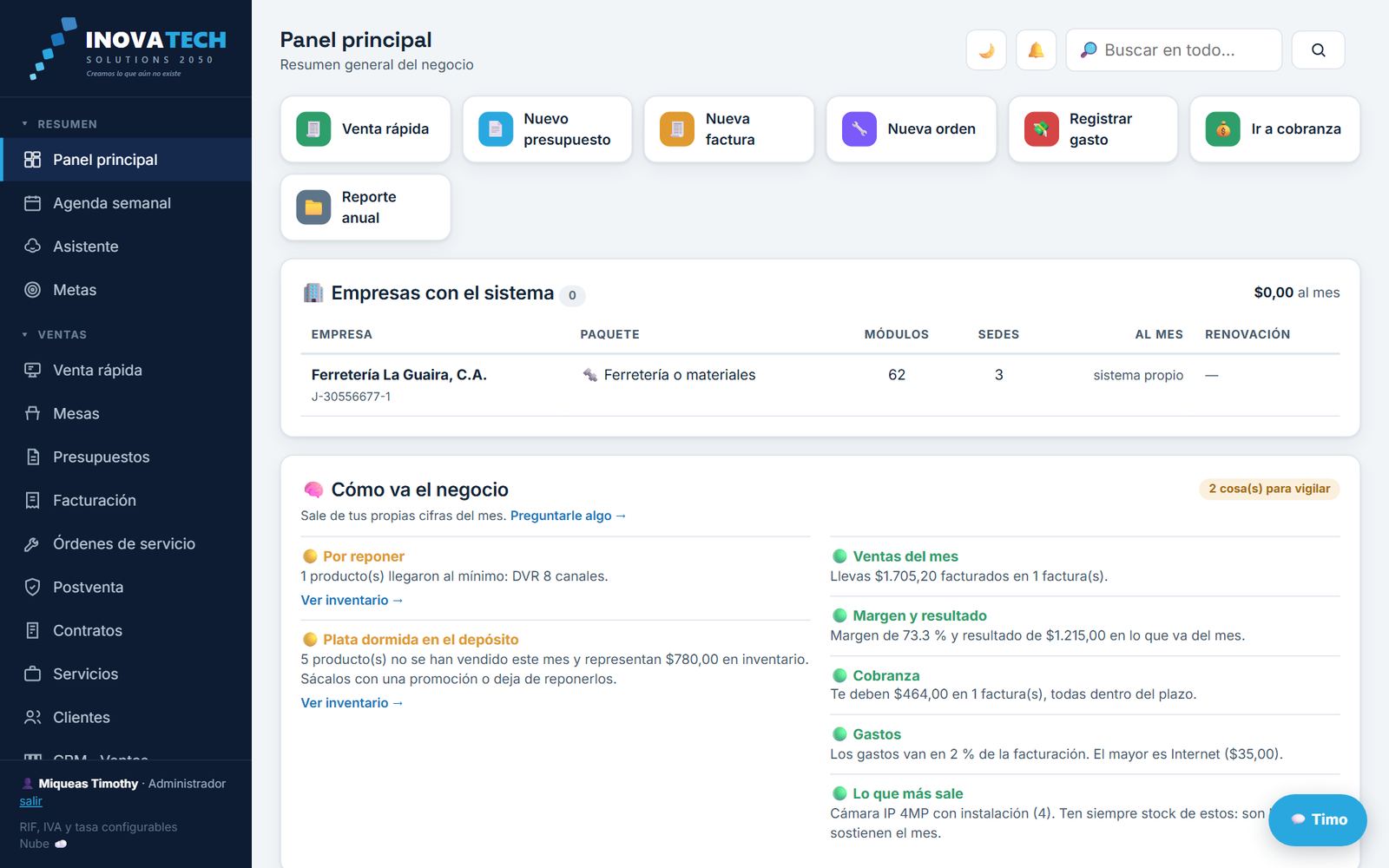Open Mesas in sidebar
This screenshot has height=868, width=1389.
(x=126, y=413)
